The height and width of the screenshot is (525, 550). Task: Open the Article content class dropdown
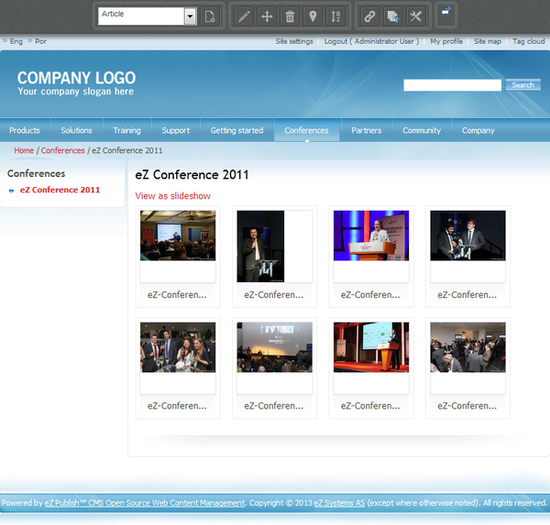pos(147,16)
